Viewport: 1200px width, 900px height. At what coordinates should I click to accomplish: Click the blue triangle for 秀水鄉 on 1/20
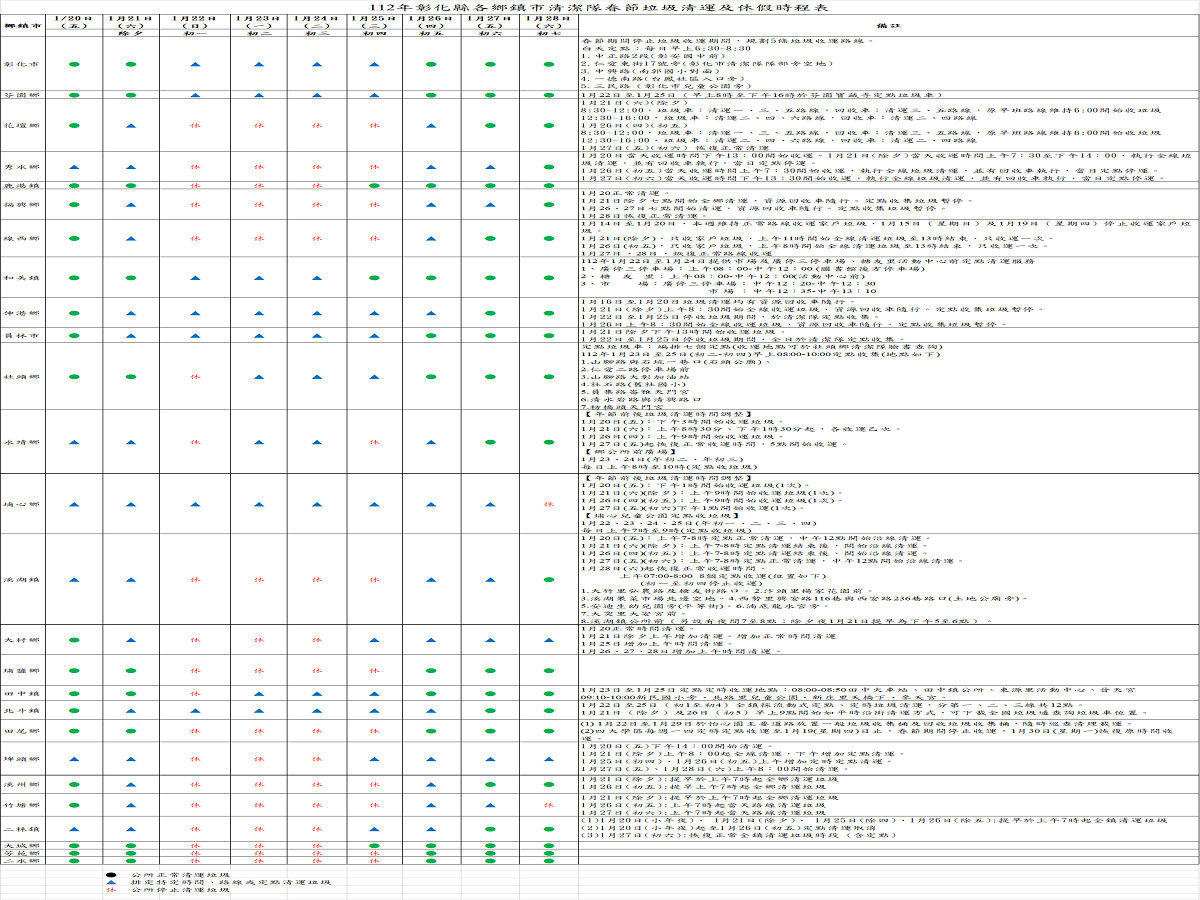[x=74, y=167]
